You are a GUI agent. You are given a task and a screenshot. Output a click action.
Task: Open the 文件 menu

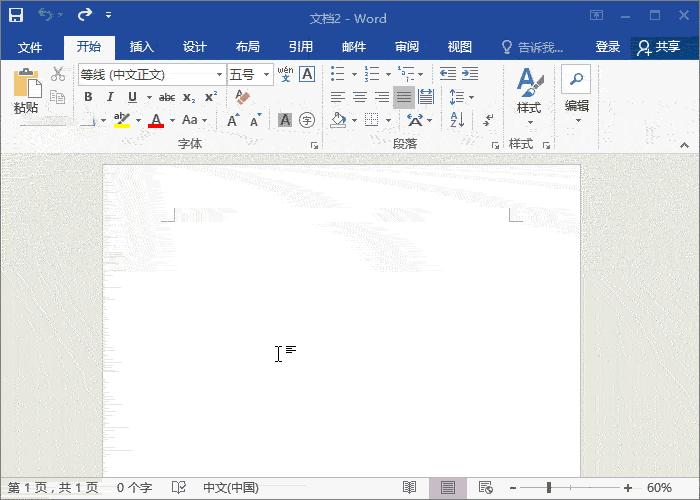(30, 47)
